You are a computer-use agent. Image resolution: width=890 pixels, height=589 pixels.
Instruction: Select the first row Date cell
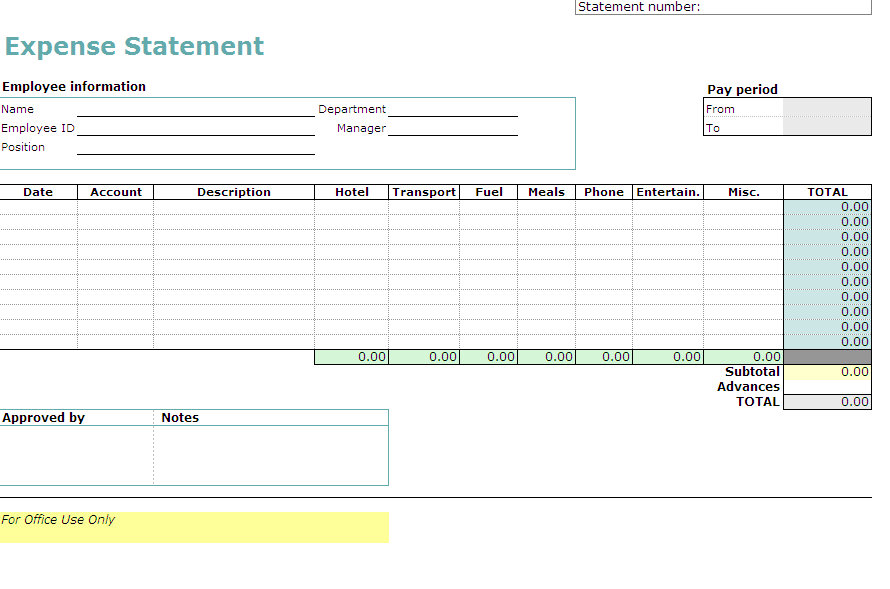(38, 207)
